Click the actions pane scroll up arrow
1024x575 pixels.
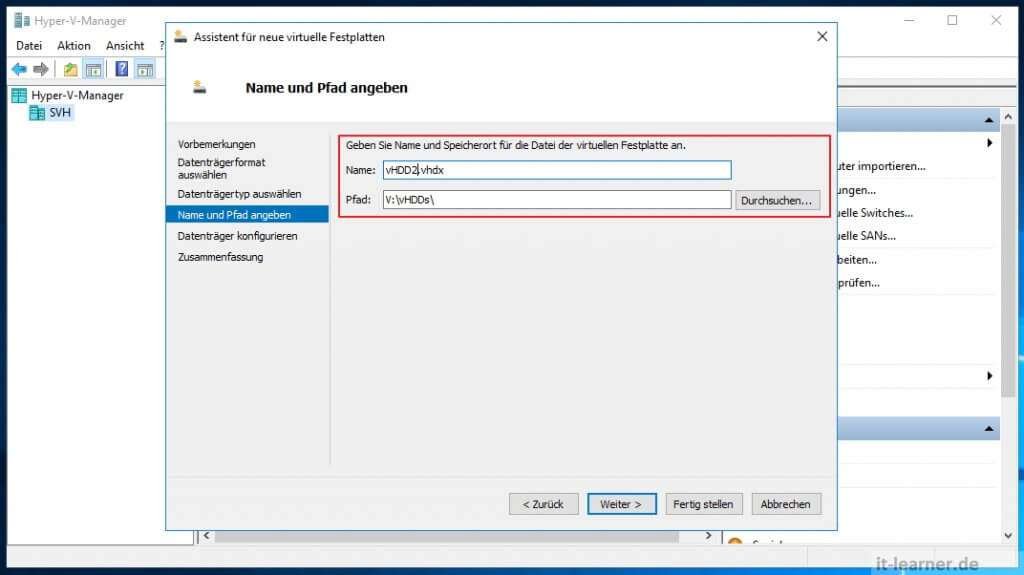(x=1008, y=117)
